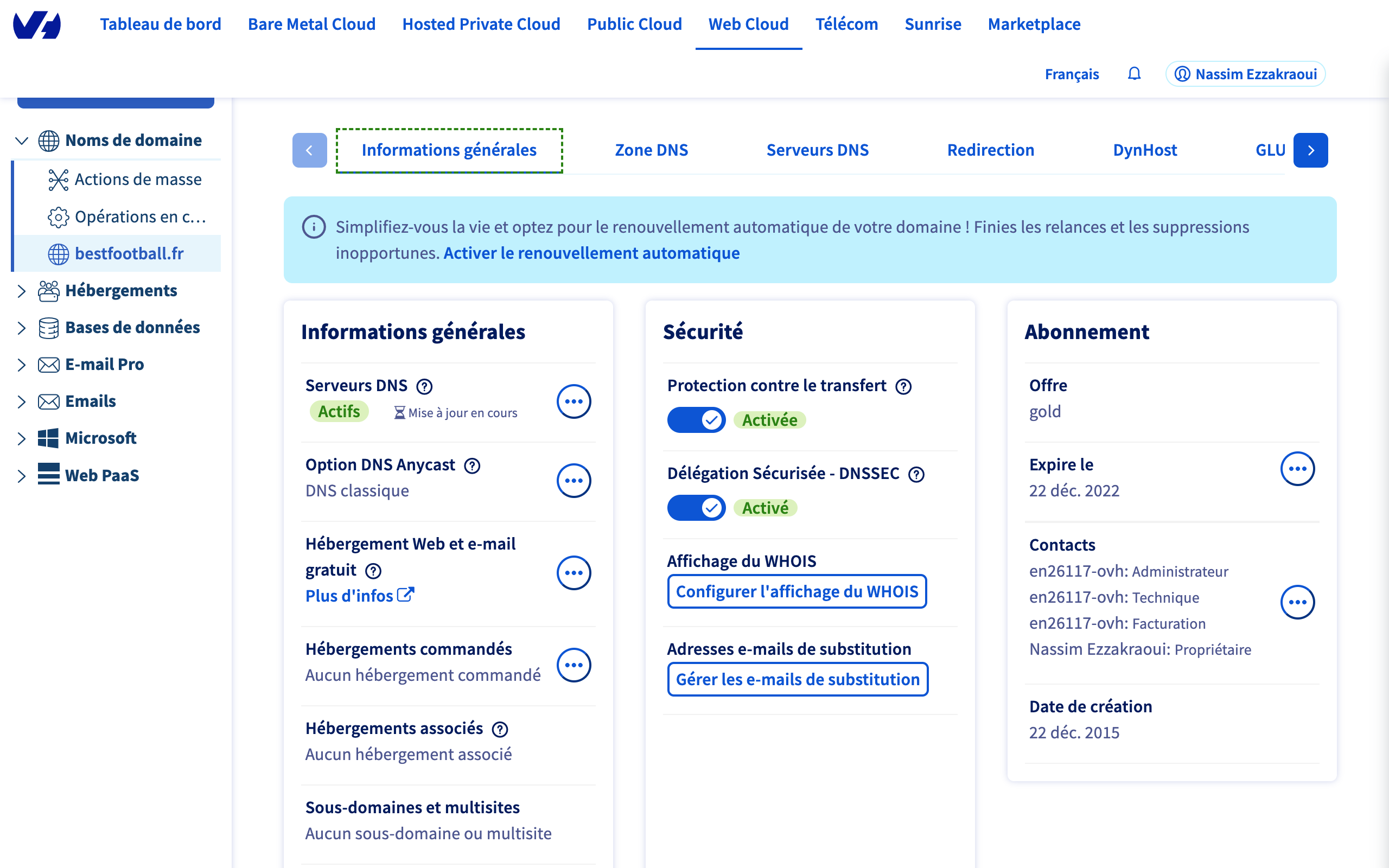The height and width of the screenshot is (868, 1389).
Task: Click DNSSEC help question mark icon
Action: click(916, 474)
